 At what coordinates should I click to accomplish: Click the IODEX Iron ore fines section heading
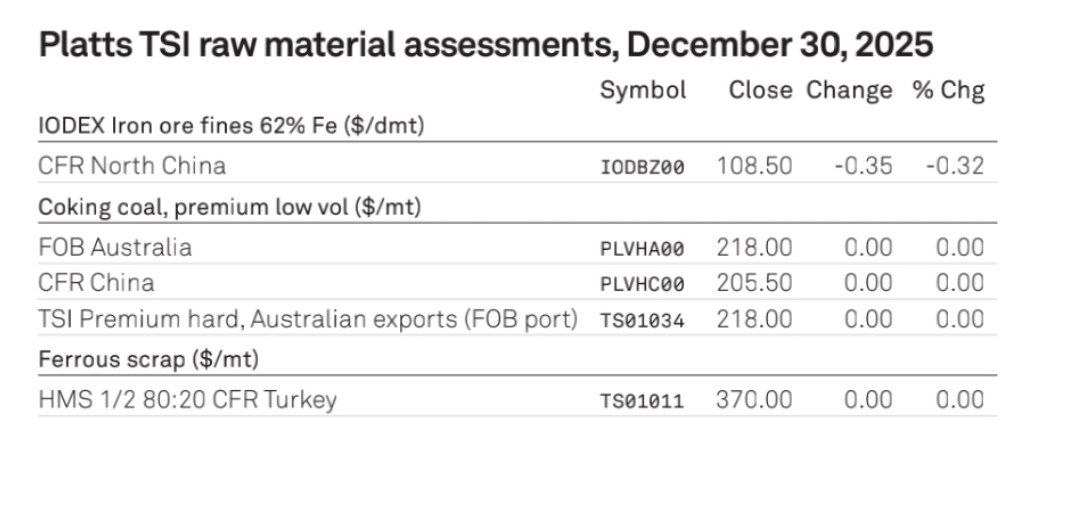pos(232,126)
